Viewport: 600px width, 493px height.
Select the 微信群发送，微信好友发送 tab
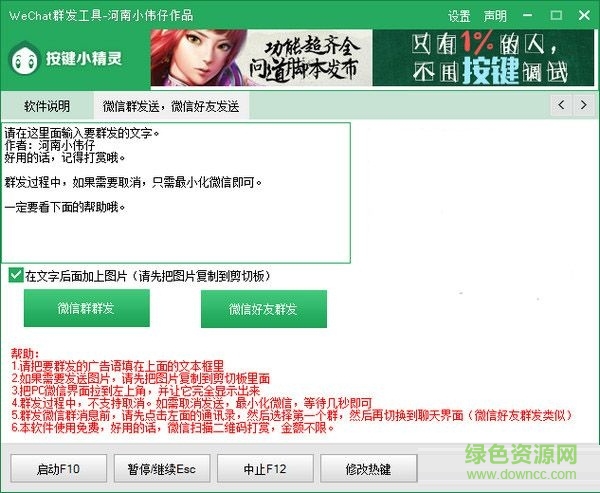pyautogui.click(x=171, y=106)
